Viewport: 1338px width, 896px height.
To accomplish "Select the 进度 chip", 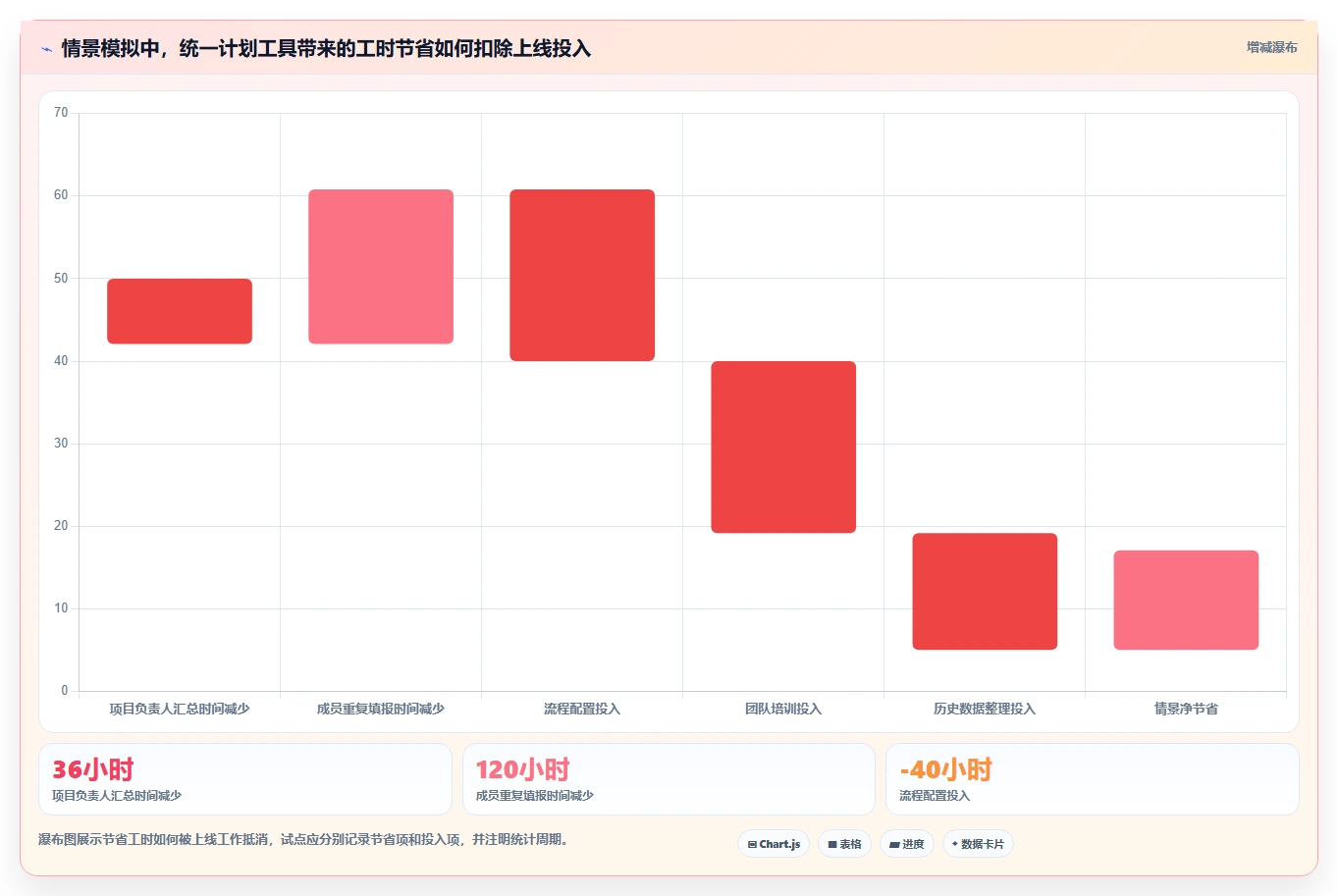I will point(907,844).
